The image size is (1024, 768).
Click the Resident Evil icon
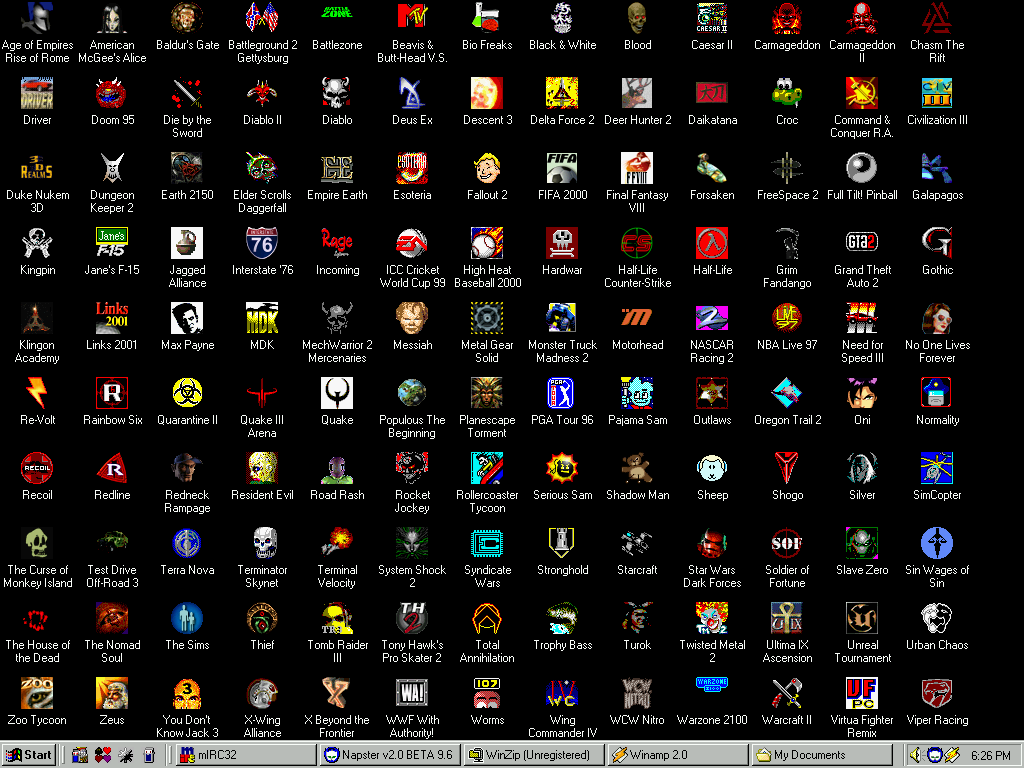pyautogui.click(x=262, y=469)
